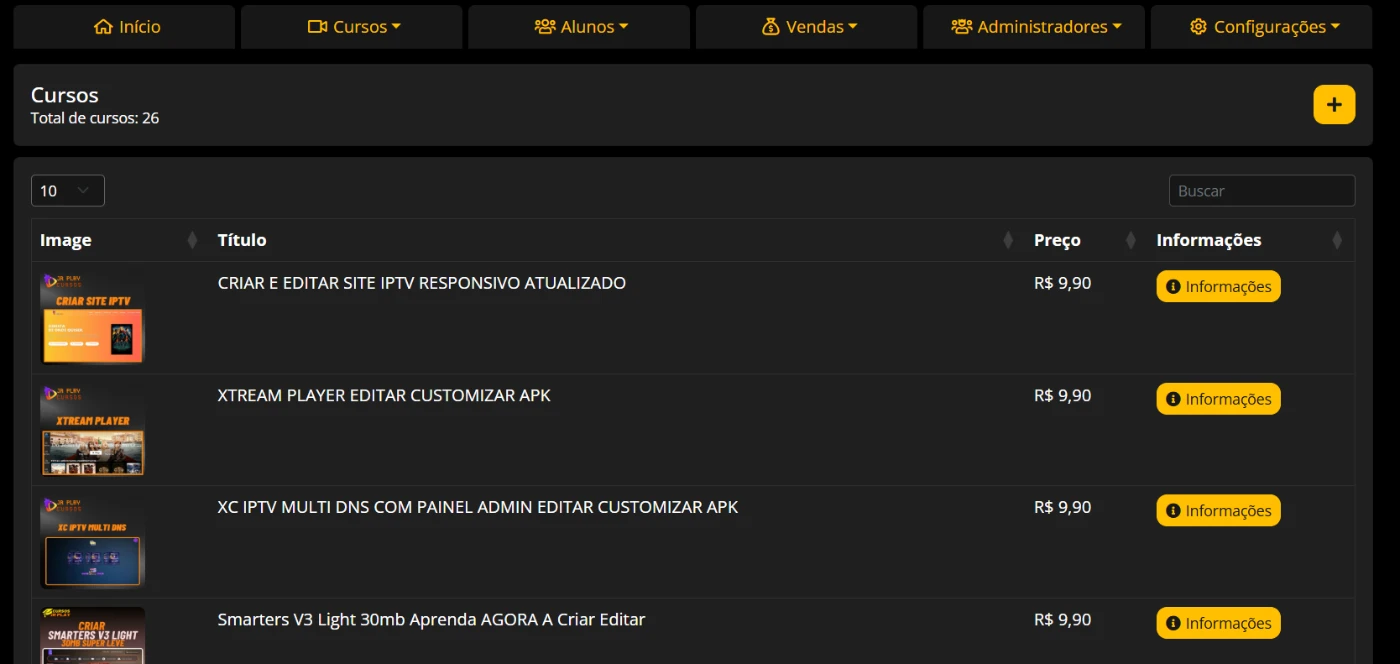The image size is (1400, 664).
Task: Open the Vendas dropdown menu
Action: [808, 27]
